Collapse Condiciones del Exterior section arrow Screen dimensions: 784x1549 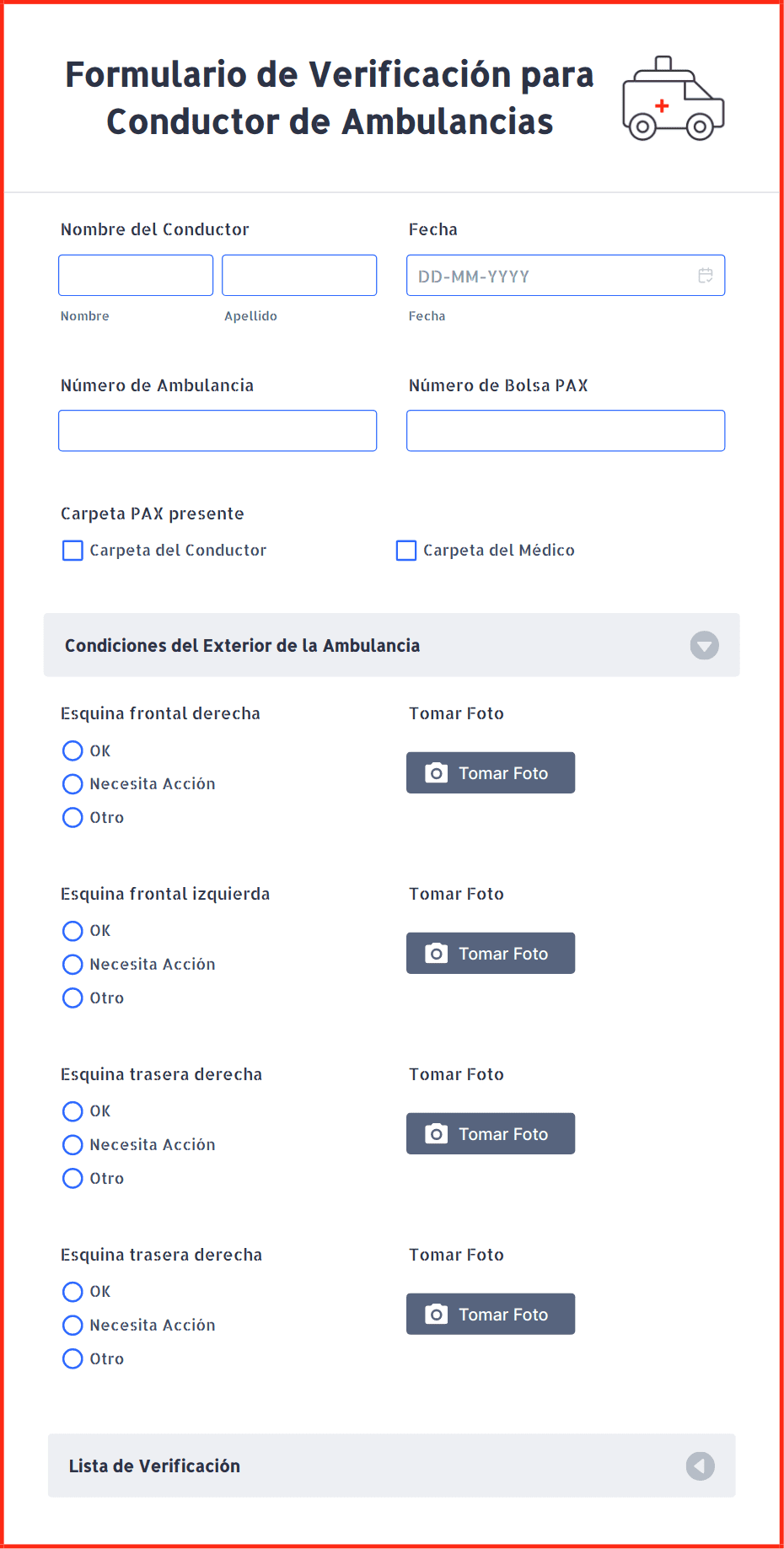click(705, 645)
